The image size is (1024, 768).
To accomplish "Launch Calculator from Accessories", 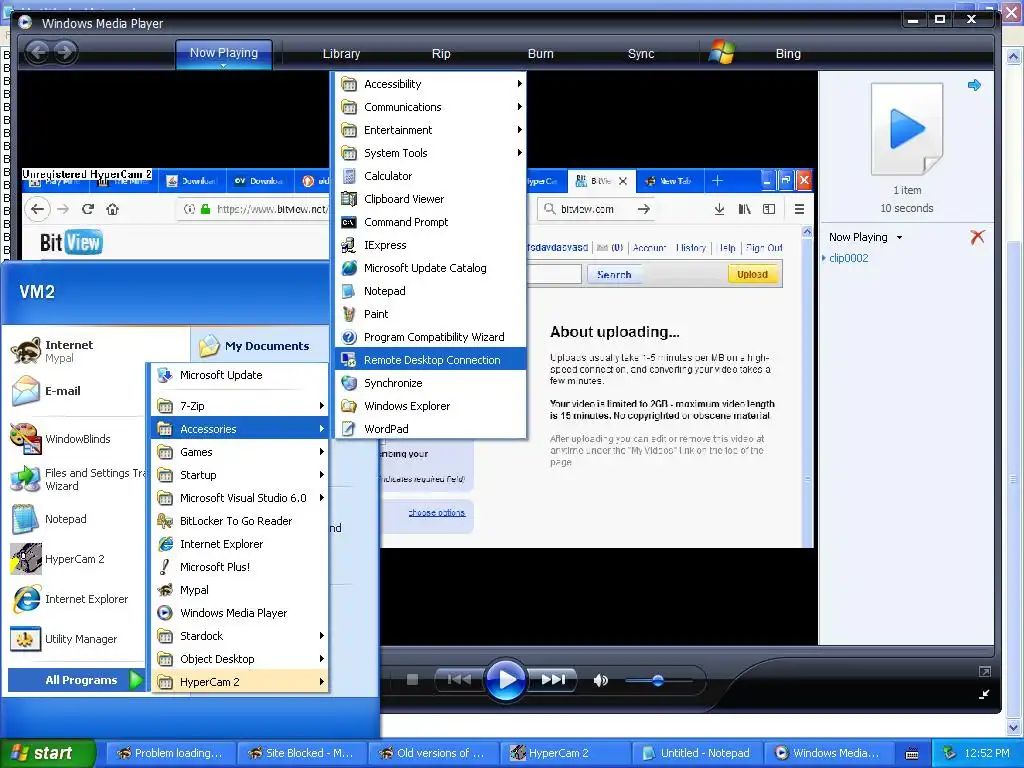I will click(431, 176).
